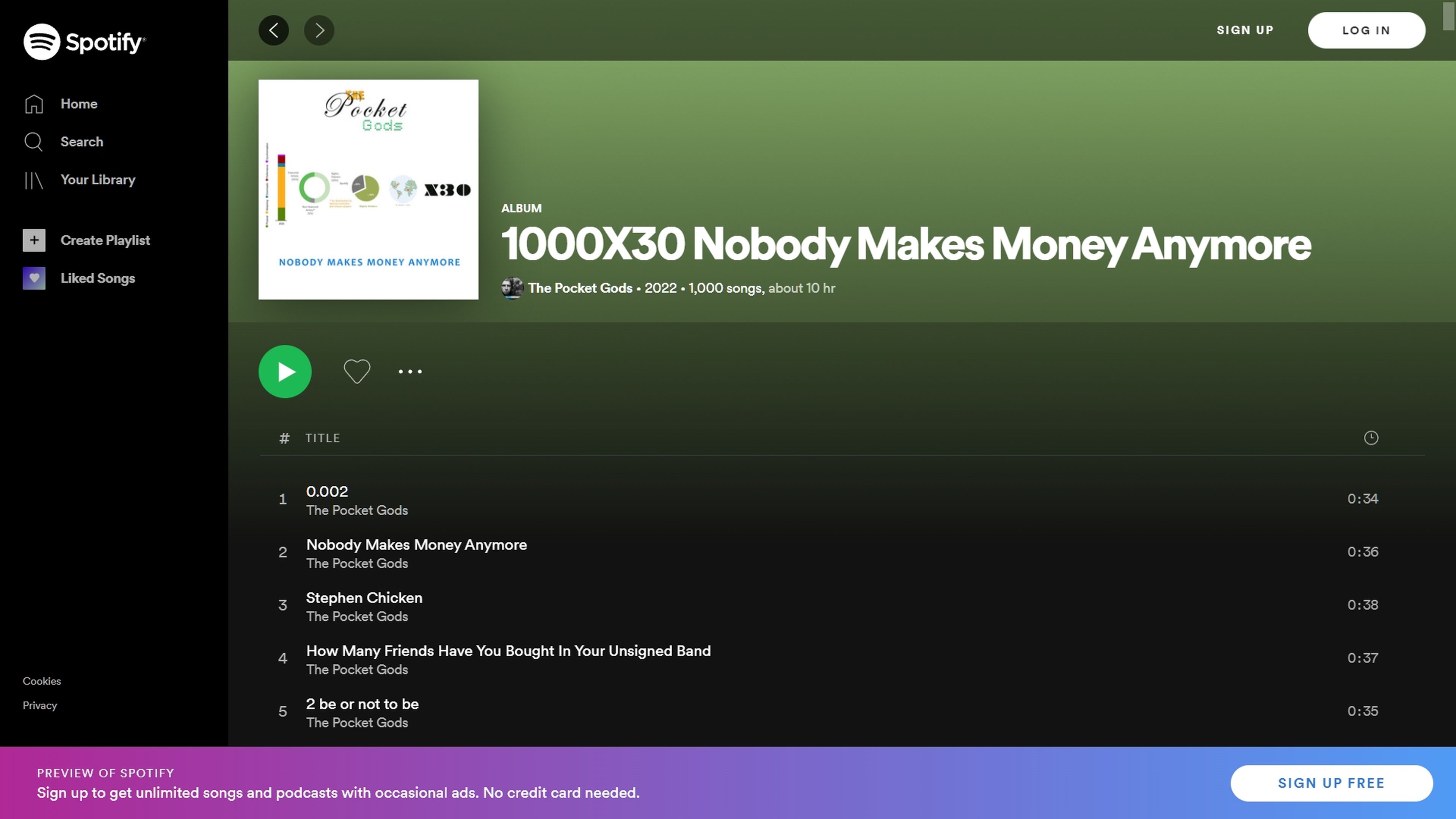Open The Pocket Gods artist link in header

coord(580,288)
